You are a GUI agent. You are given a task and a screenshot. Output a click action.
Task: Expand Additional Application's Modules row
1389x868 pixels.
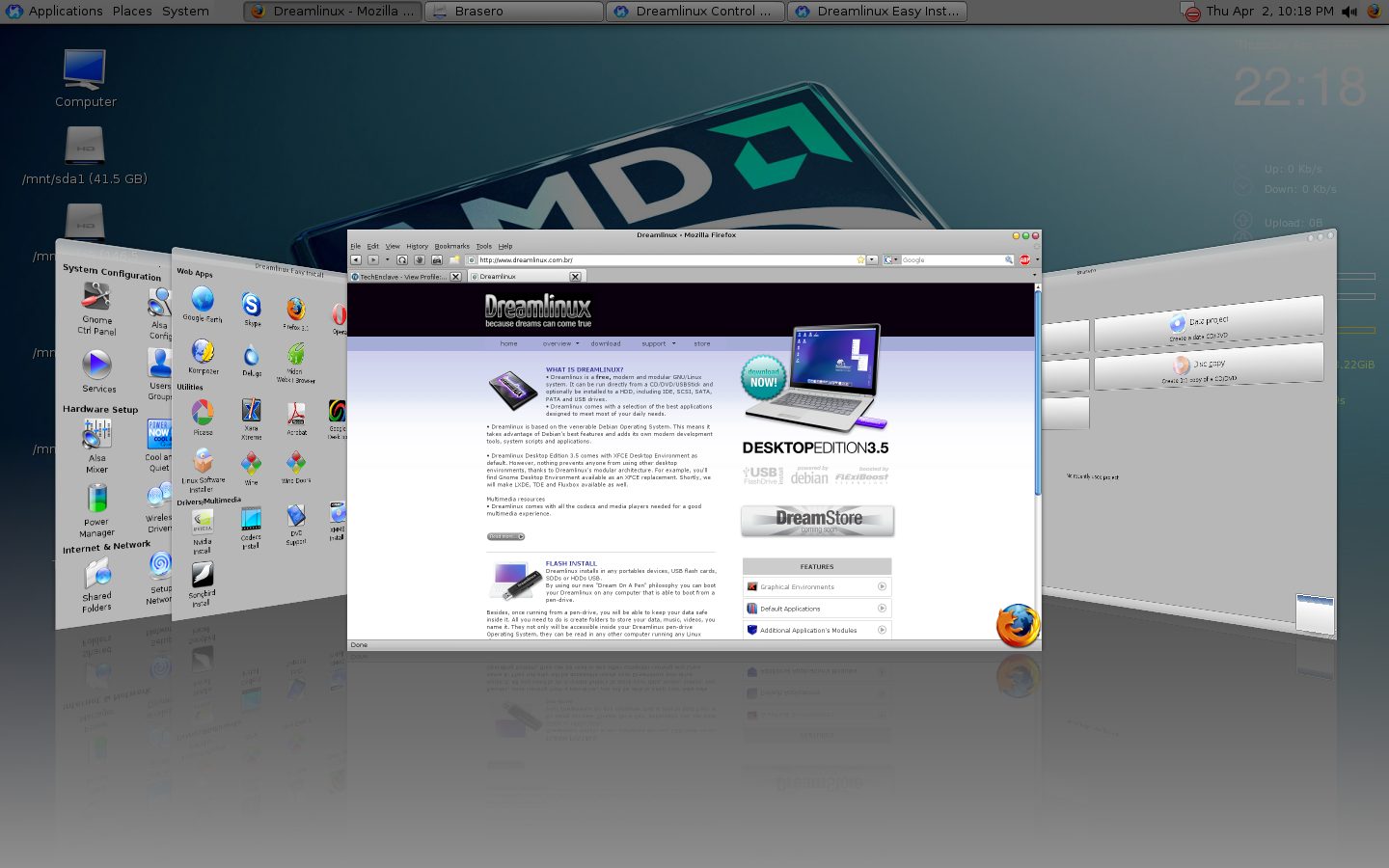click(x=817, y=630)
